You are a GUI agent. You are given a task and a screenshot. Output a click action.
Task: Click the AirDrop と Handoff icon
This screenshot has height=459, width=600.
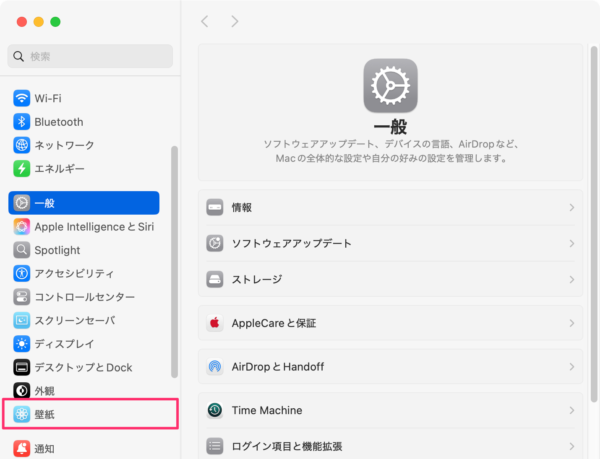point(215,366)
